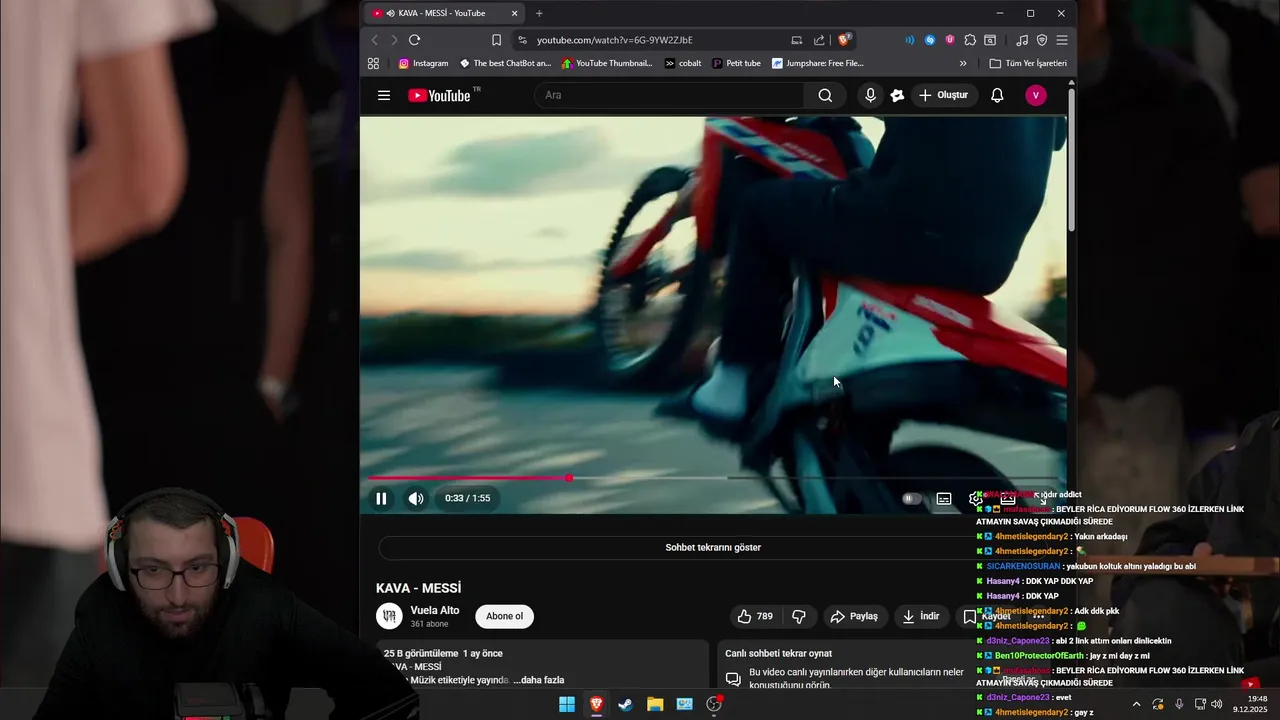Start voice search with the microphone icon
This screenshot has width=1280, height=720.
(x=870, y=95)
